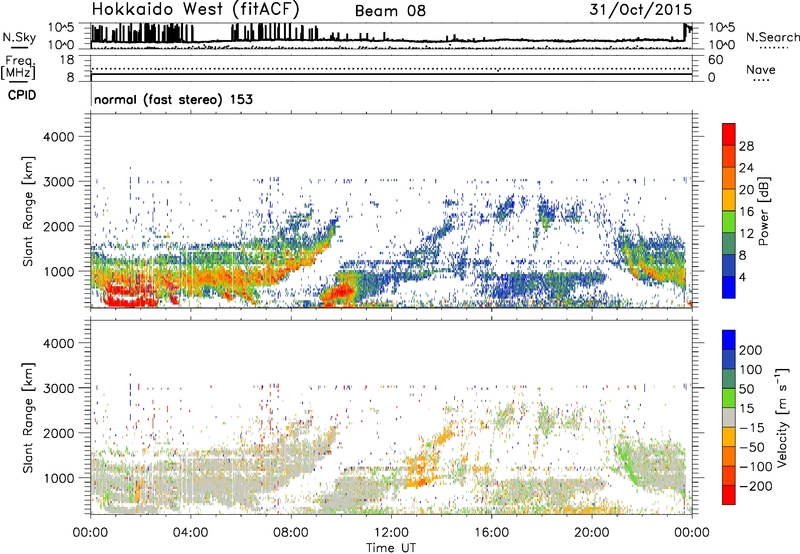Click the 'Time UT' axis label

pyautogui.click(x=391, y=548)
